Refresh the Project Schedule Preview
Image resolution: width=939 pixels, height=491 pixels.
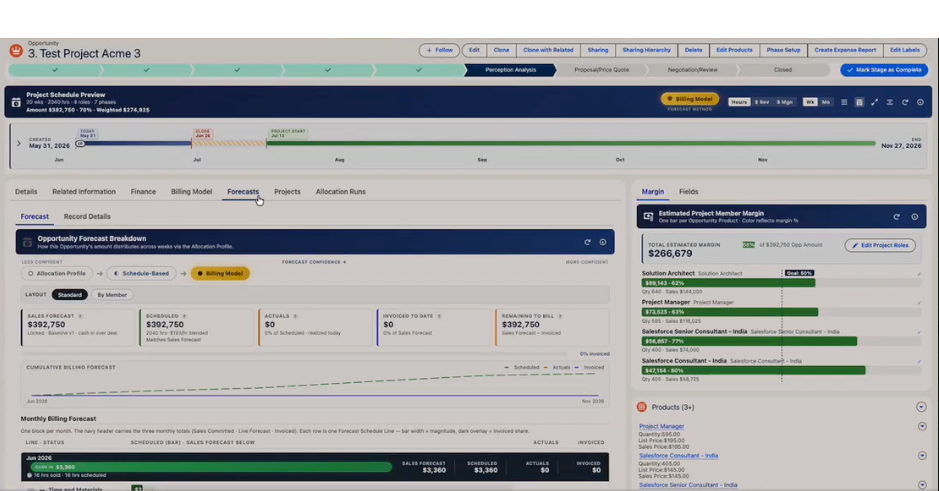(x=905, y=102)
